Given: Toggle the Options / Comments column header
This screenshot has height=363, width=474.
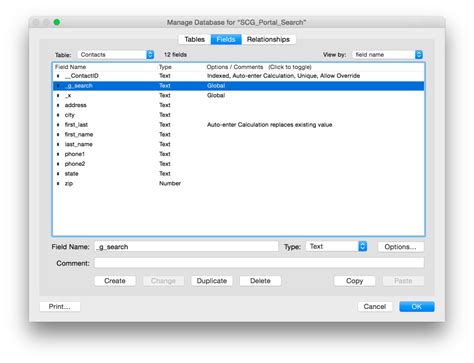Looking at the screenshot, I should pyautogui.click(x=259, y=67).
